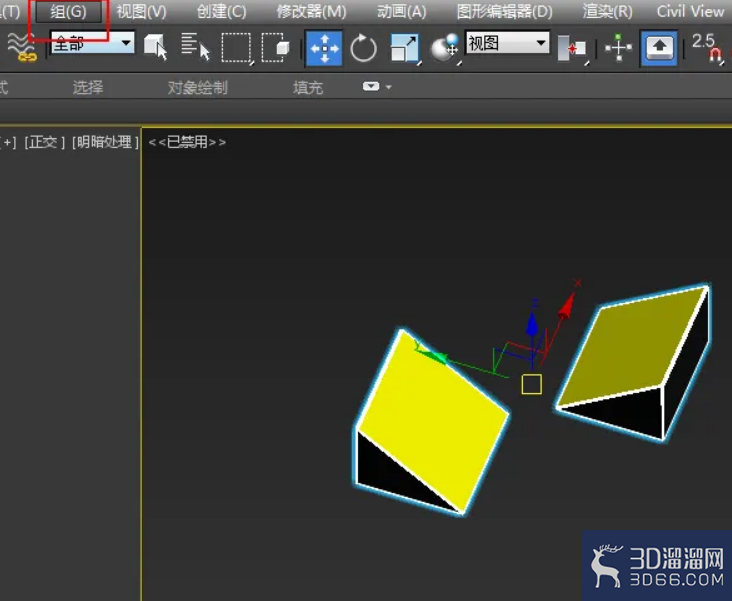Click the yellow square gizmo handle
This screenshot has width=732, height=601.
(x=532, y=384)
